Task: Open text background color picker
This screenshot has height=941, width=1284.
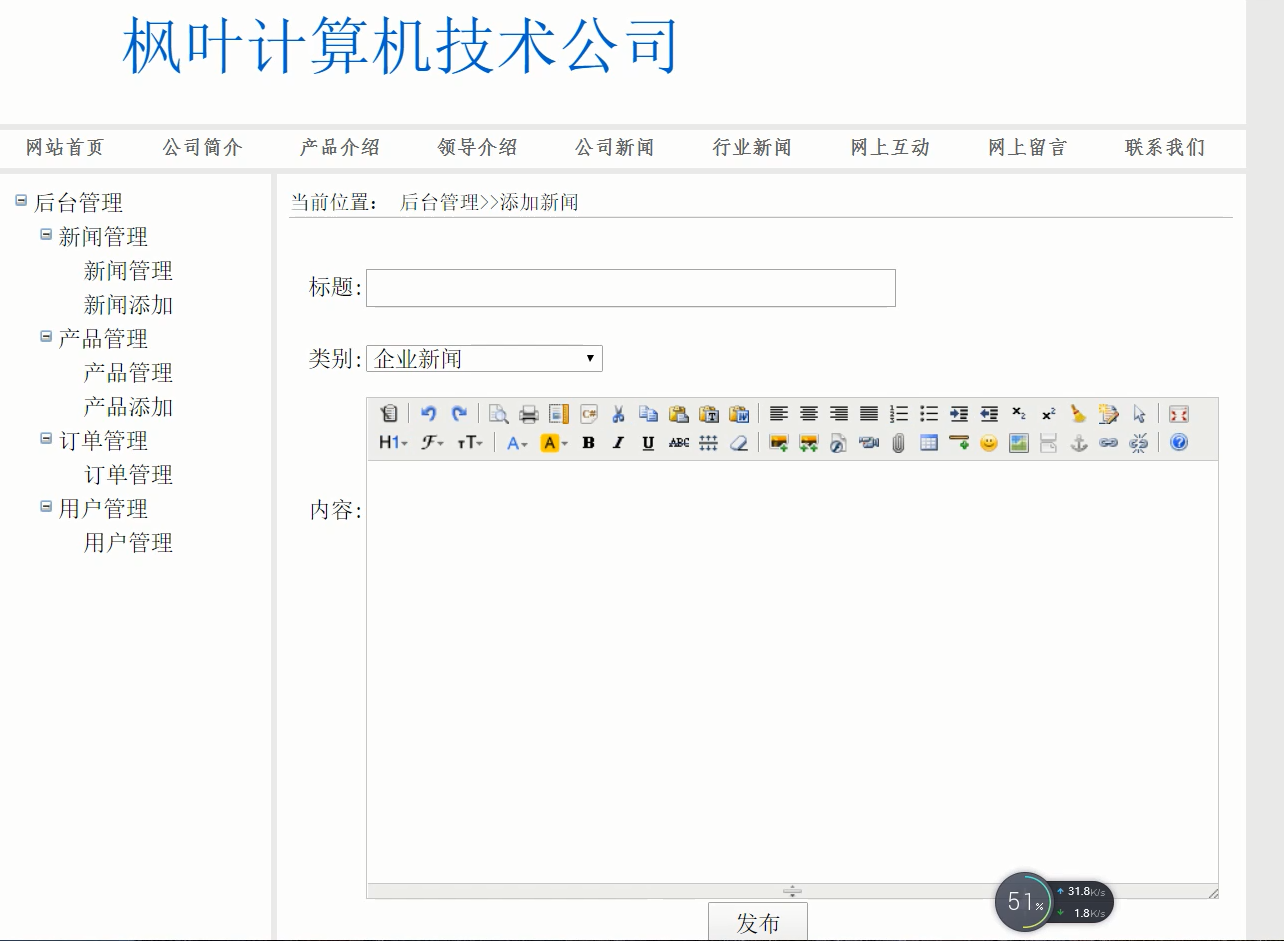Action: (x=553, y=443)
